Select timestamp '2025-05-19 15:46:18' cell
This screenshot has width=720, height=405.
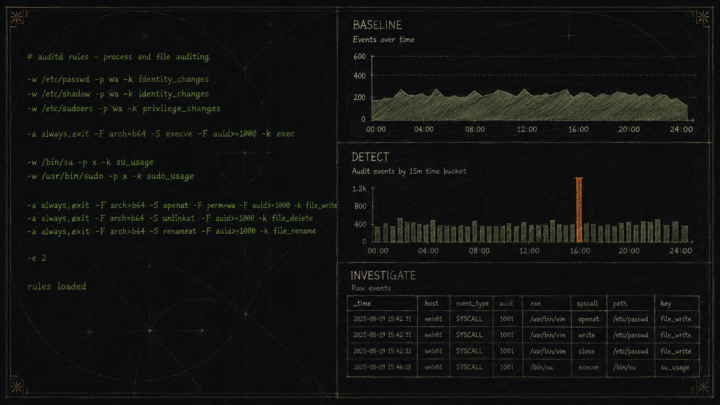click(382, 367)
